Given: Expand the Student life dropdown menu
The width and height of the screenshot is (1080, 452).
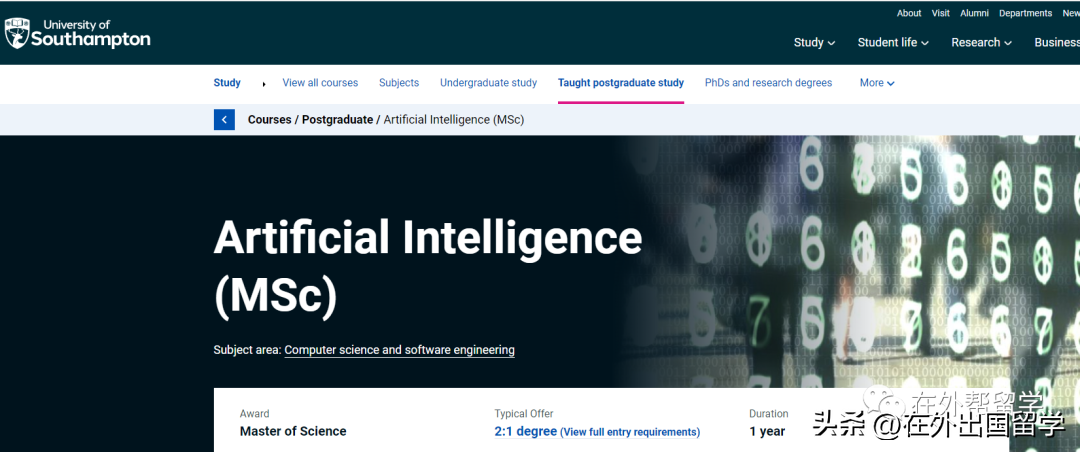Looking at the screenshot, I should pos(893,42).
